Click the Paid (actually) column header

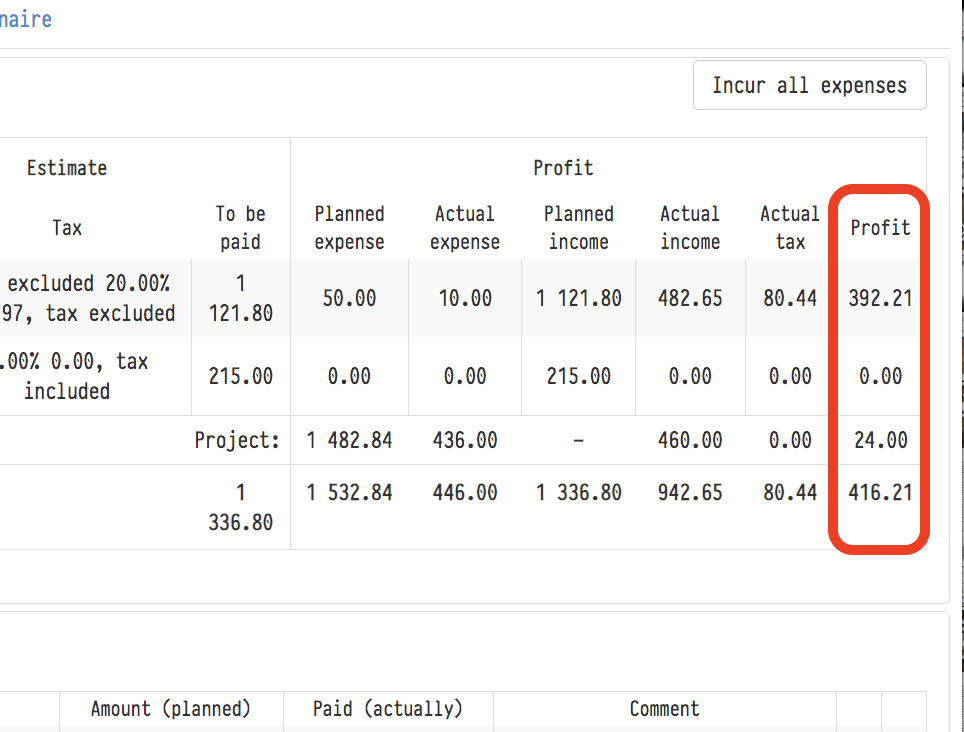388,709
